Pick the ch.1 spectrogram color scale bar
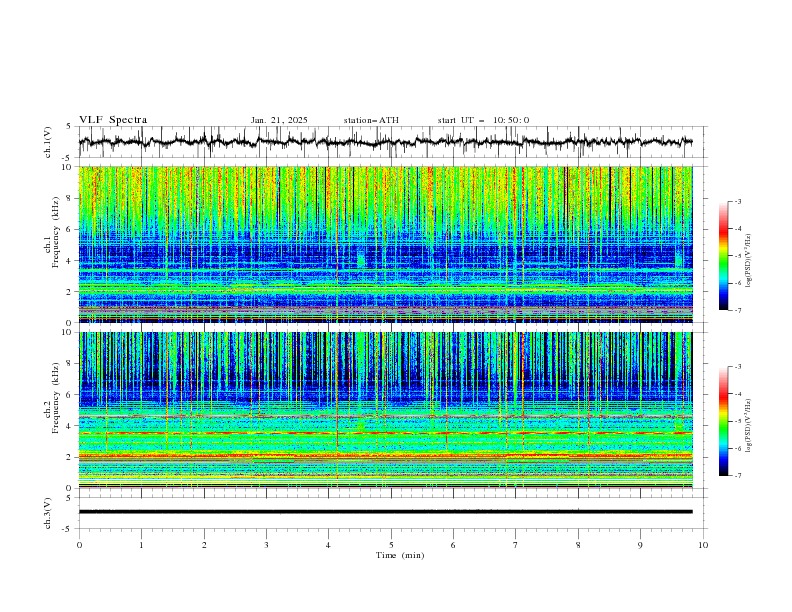 tap(724, 256)
